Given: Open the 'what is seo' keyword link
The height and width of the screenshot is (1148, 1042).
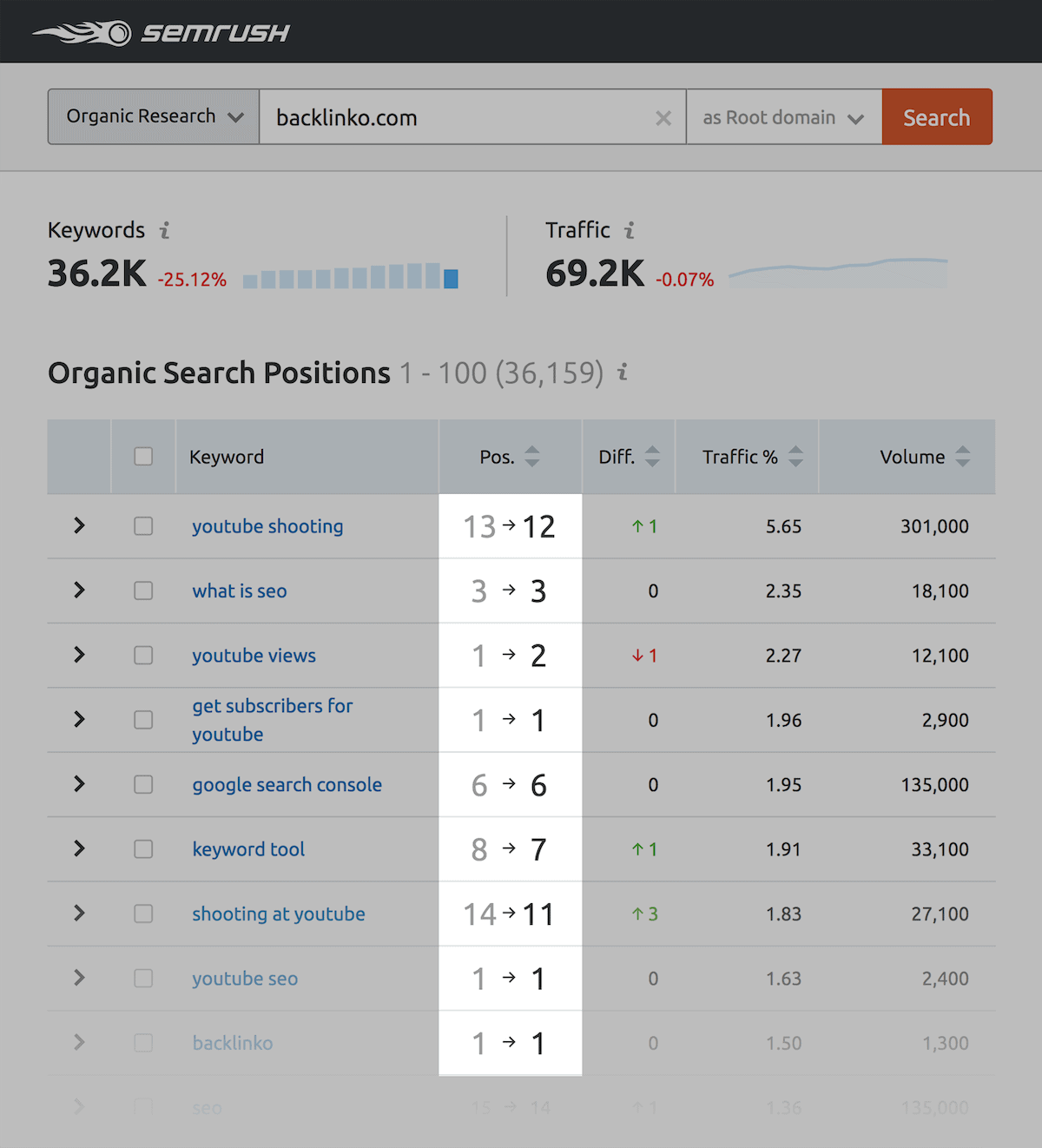Looking at the screenshot, I should (x=240, y=591).
